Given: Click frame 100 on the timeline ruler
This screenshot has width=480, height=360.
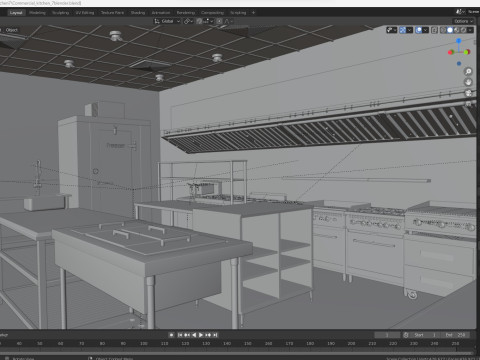Looking at the screenshot, I should tap(144, 343).
